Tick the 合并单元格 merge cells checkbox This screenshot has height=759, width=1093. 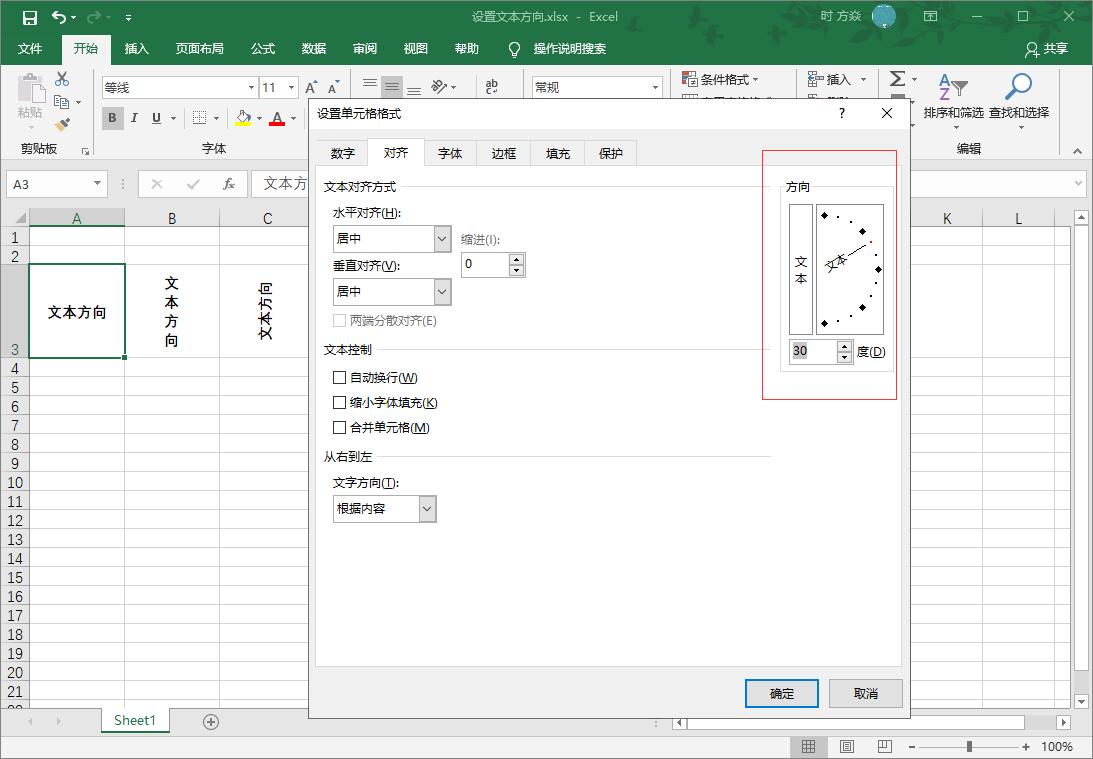click(x=340, y=428)
